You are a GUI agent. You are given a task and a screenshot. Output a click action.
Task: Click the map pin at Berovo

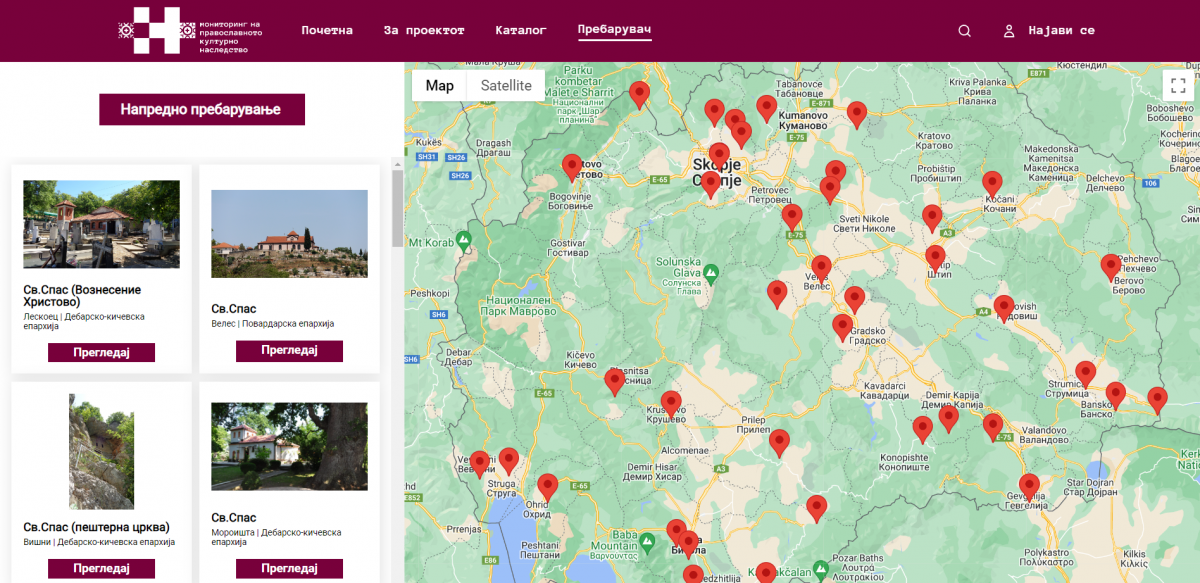pyautogui.click(x=1111, y=265)
